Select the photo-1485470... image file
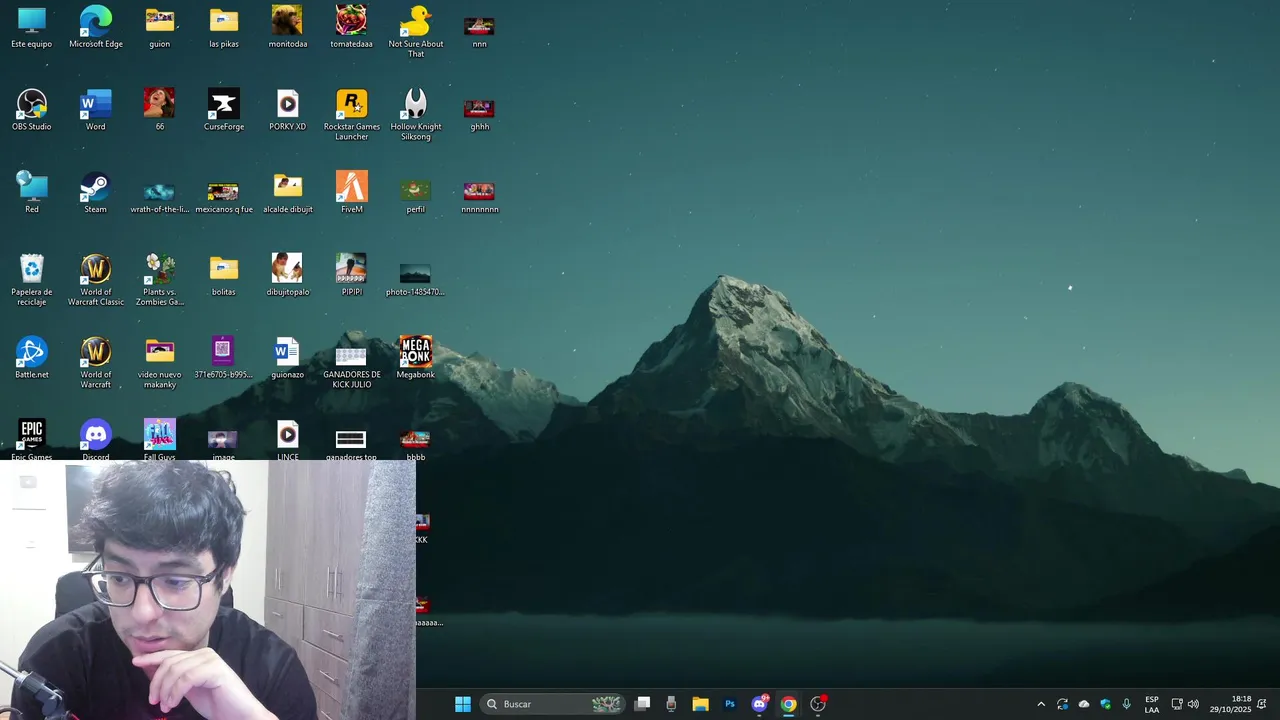This screenshot has height=720, width=1280. click(416, 280)
